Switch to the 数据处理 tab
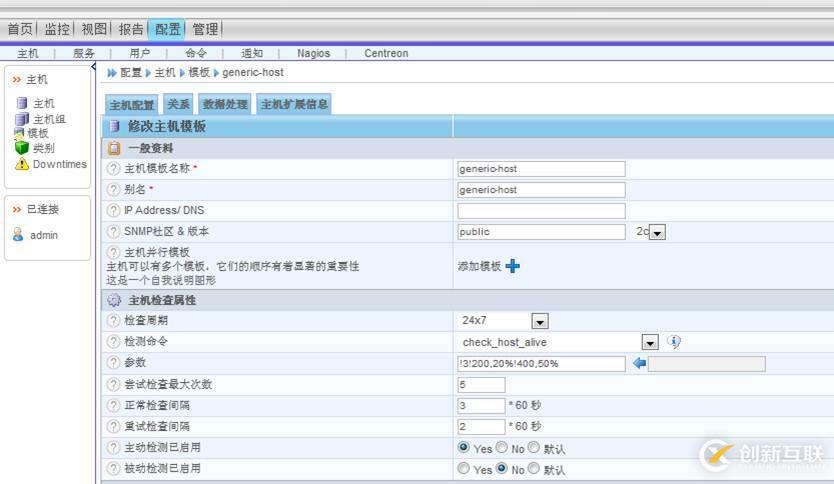834x484 pixels. (225, 104)
